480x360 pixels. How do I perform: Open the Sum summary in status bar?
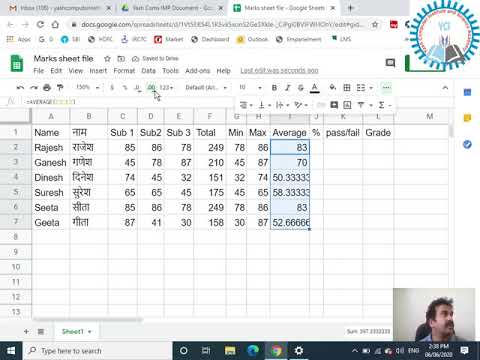pos(368,331)
